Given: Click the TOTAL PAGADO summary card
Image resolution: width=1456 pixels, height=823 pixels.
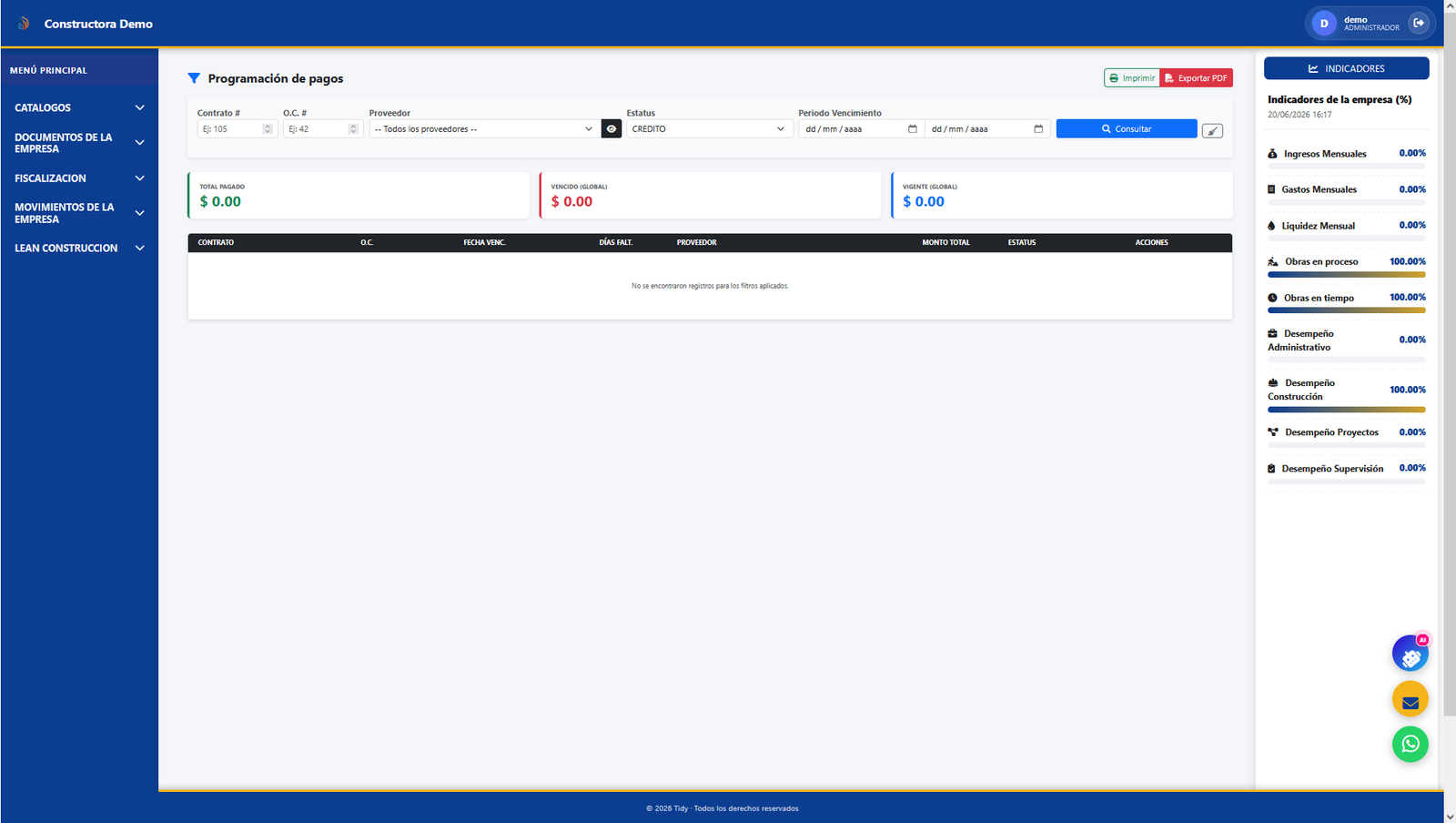Looking at the screenshot, I should pos(359,196).
